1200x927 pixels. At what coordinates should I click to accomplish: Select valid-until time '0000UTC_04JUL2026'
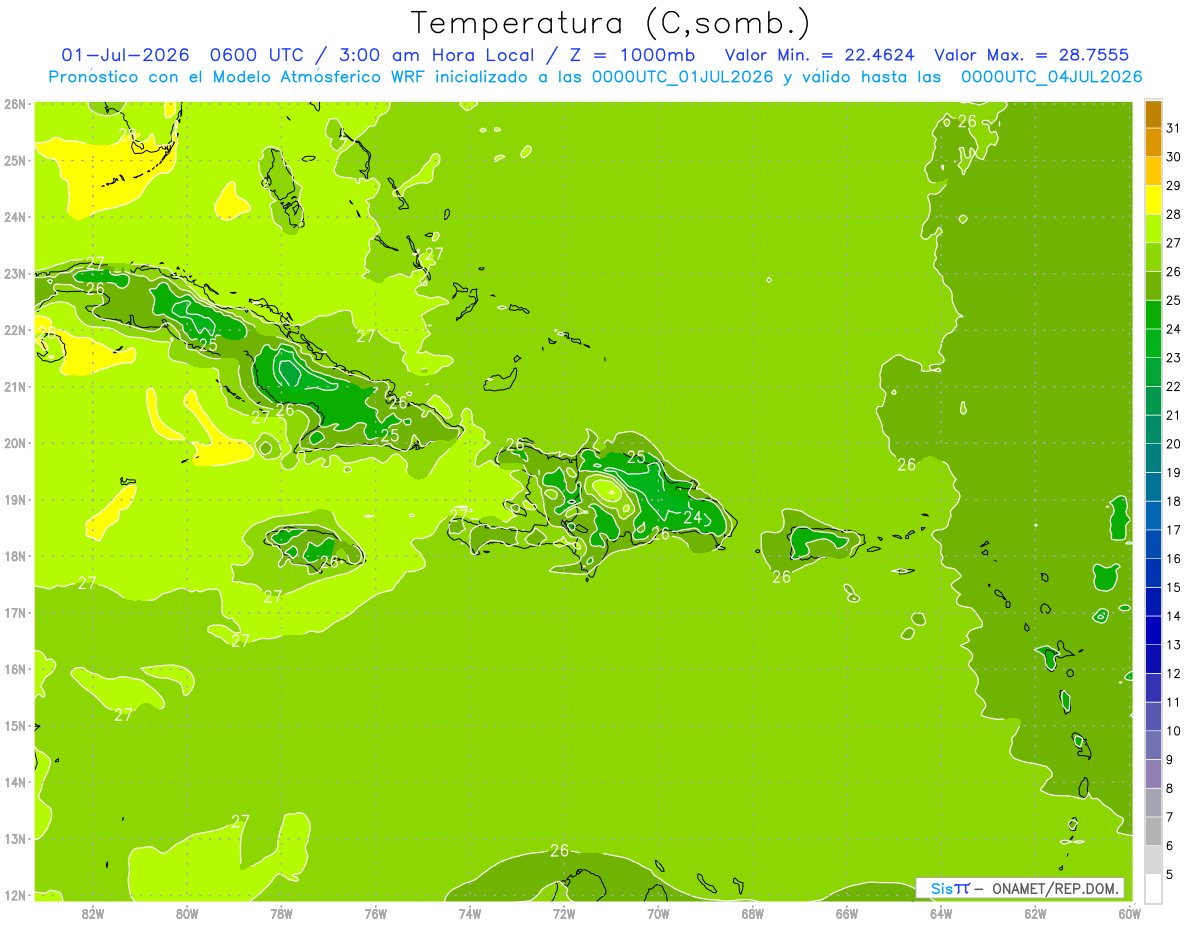point(1051,77)
